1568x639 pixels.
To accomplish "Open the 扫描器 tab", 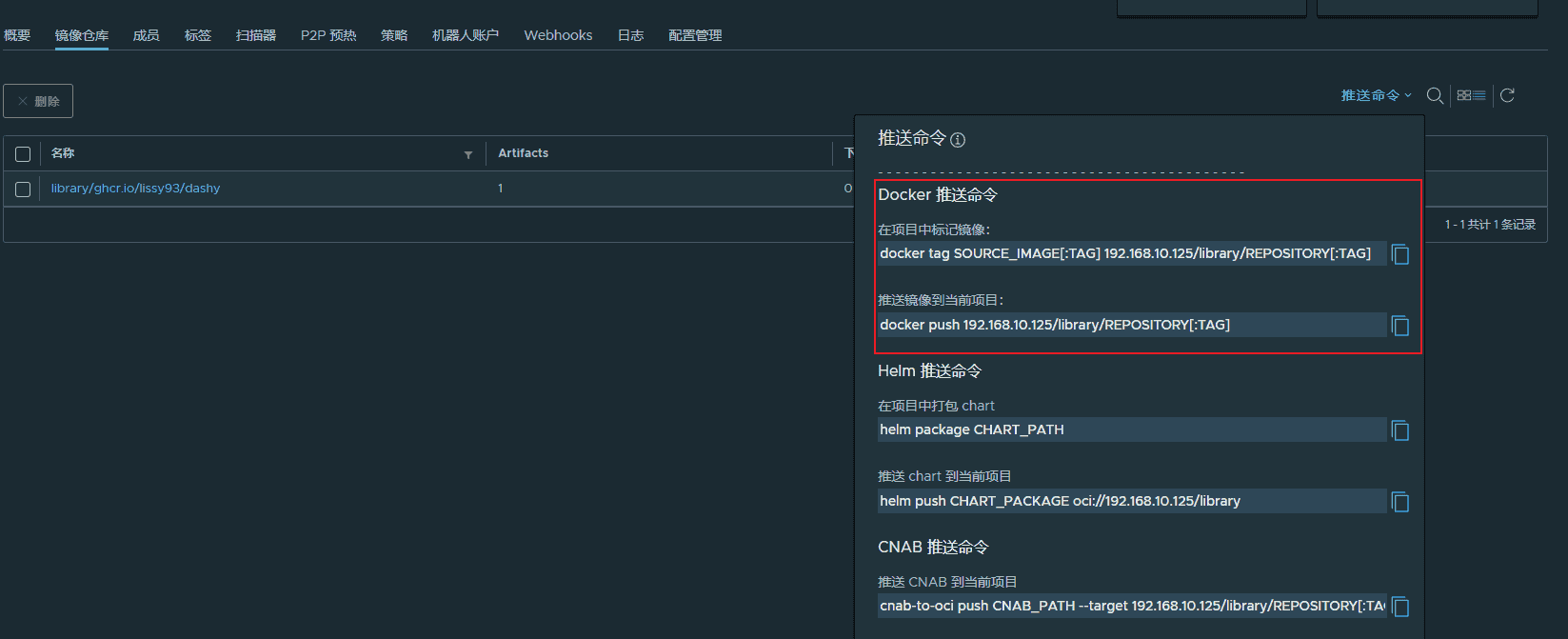I will [256, 35].
